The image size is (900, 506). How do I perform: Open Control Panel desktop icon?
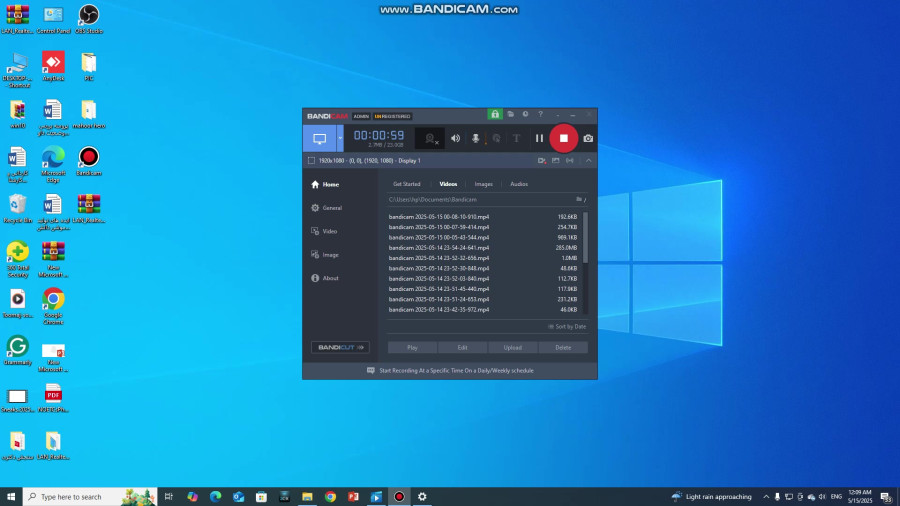(53, 18)
